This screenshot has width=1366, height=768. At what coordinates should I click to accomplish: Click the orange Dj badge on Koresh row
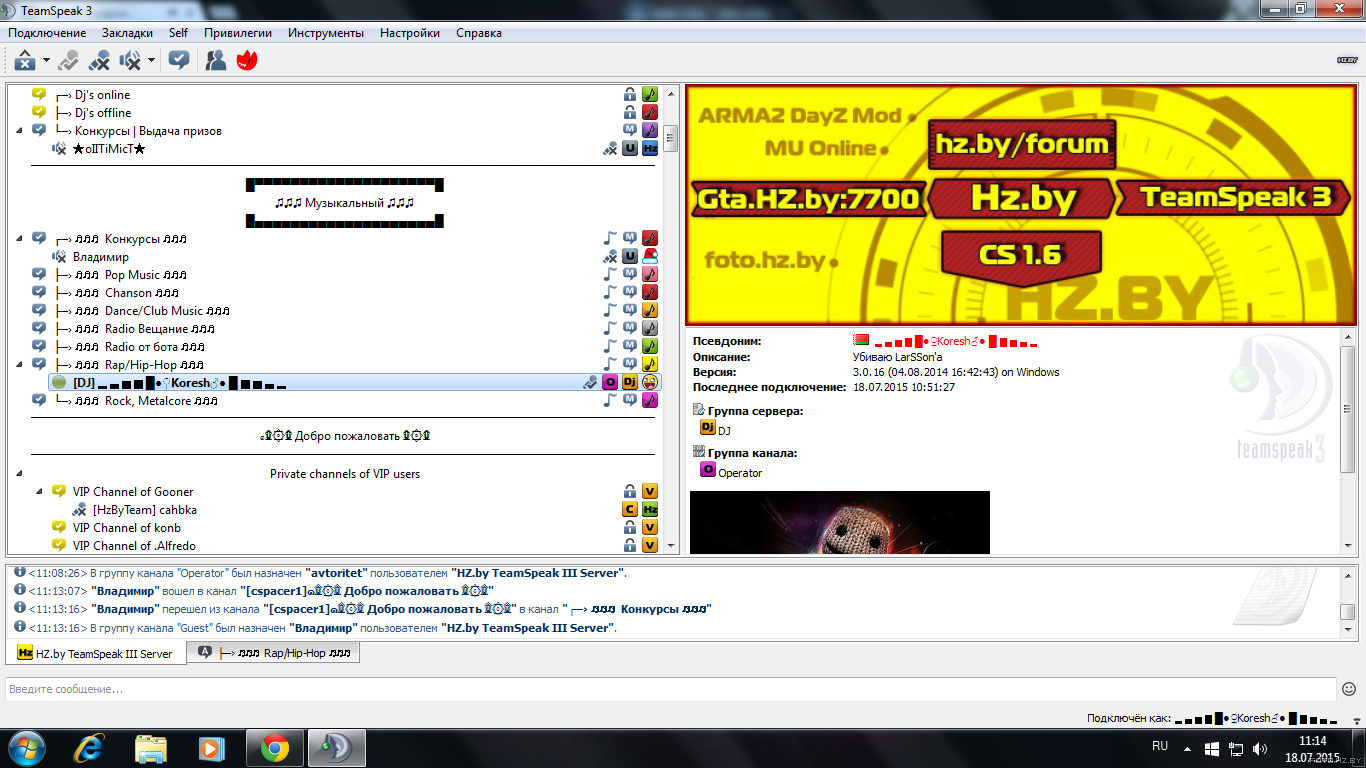(x=630, y=383)
